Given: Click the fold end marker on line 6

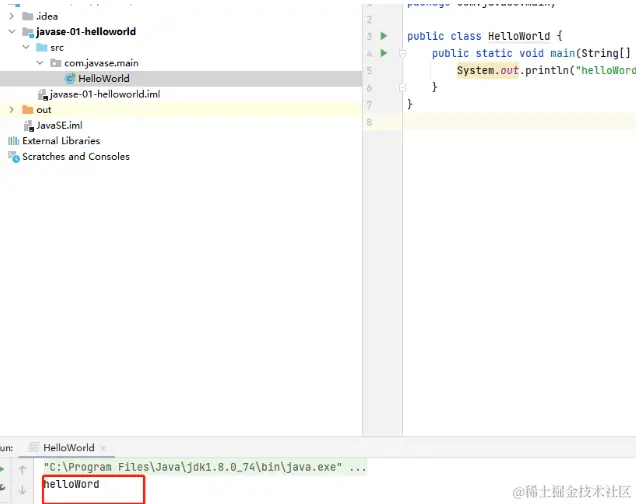Looking at the screenshot, I should click(402, 87).
